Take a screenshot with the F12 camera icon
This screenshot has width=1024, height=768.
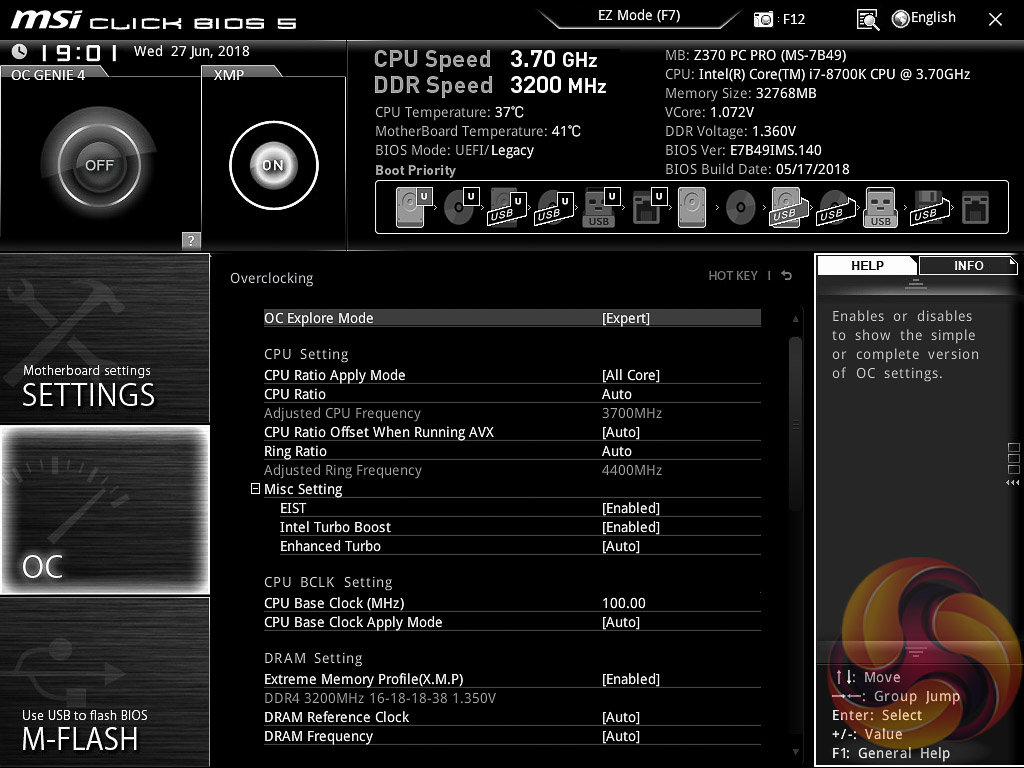(764, 19)
